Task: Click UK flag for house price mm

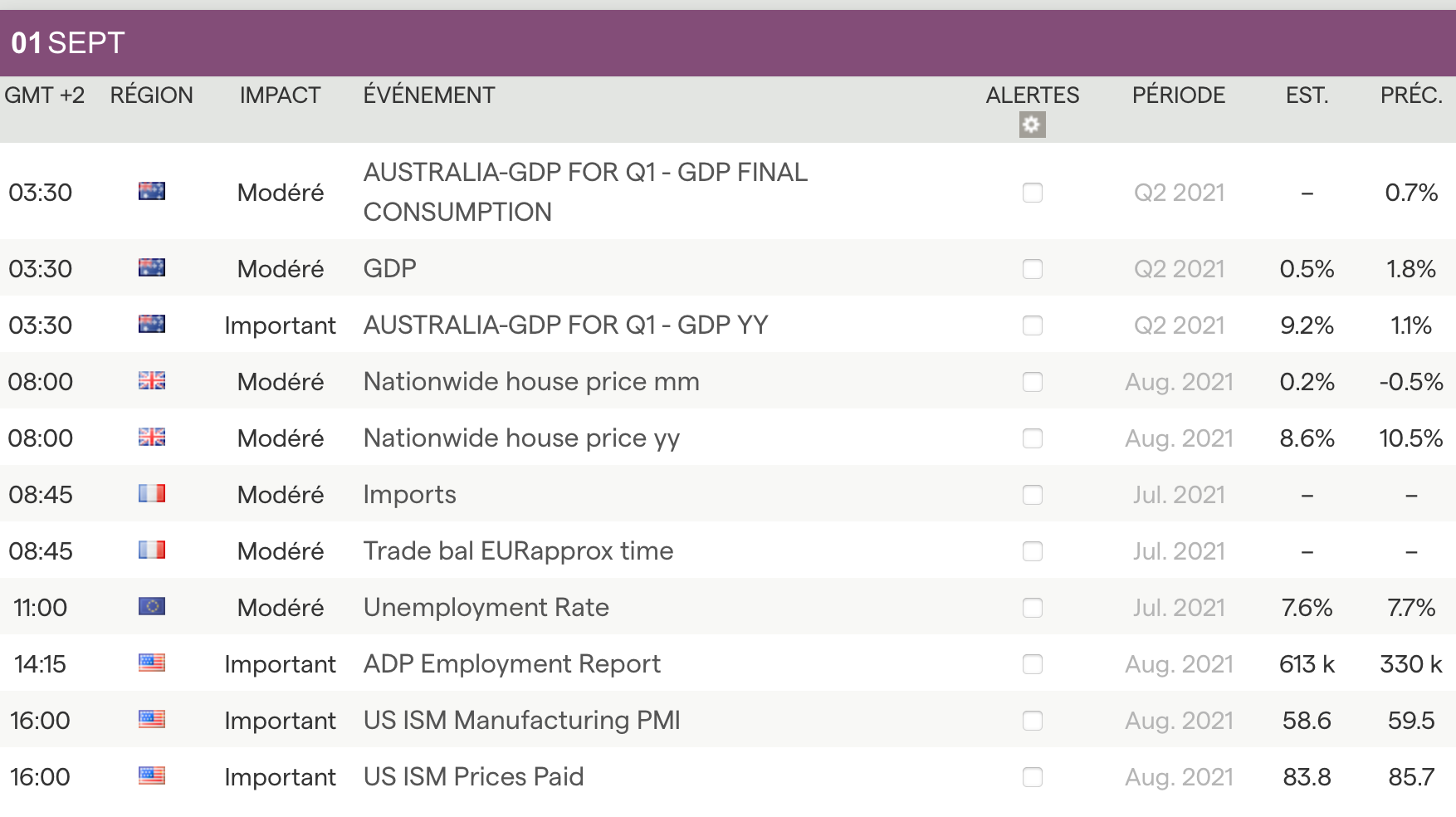Action: 152,381
